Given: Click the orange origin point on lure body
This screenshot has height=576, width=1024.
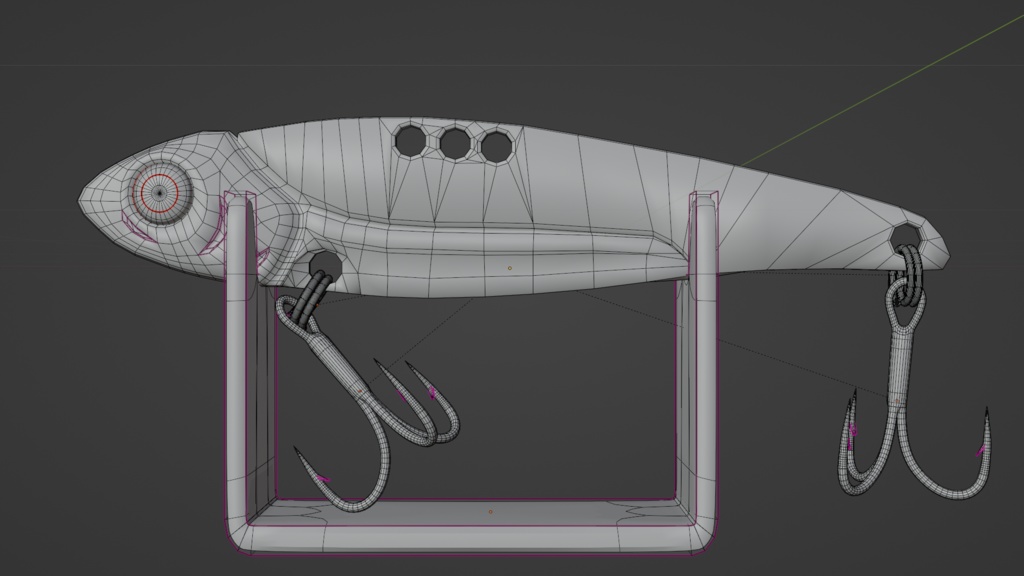Looking at the screenshot, I should point(509,268).
